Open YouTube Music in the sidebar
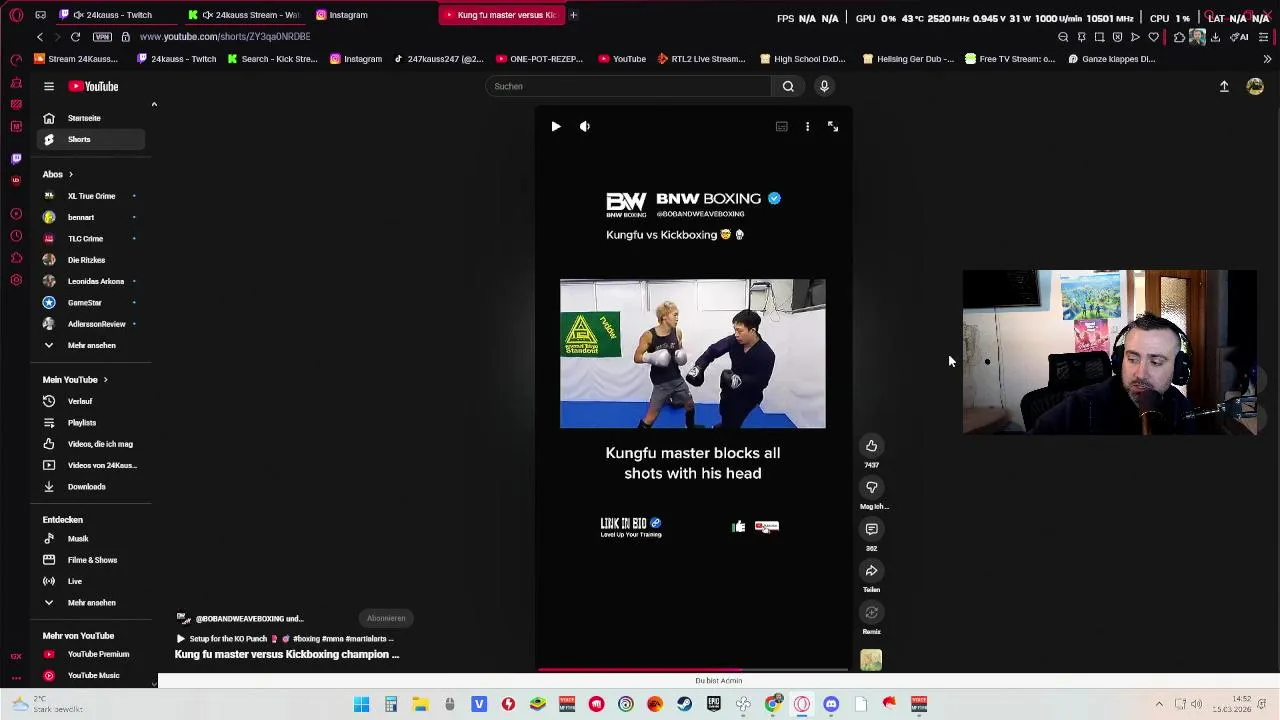Screen dimensions: 1280x720 point(92,675)
